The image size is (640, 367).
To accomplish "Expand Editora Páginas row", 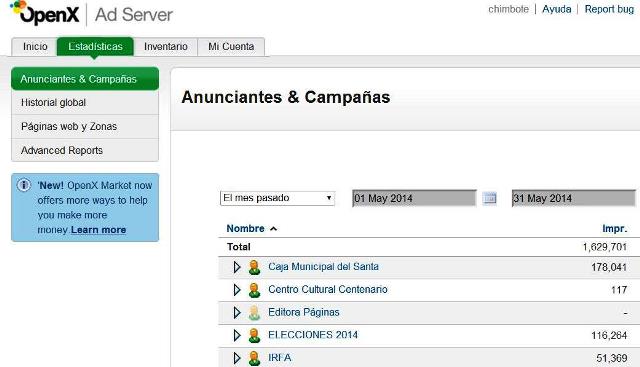I will tap(237, 313).
